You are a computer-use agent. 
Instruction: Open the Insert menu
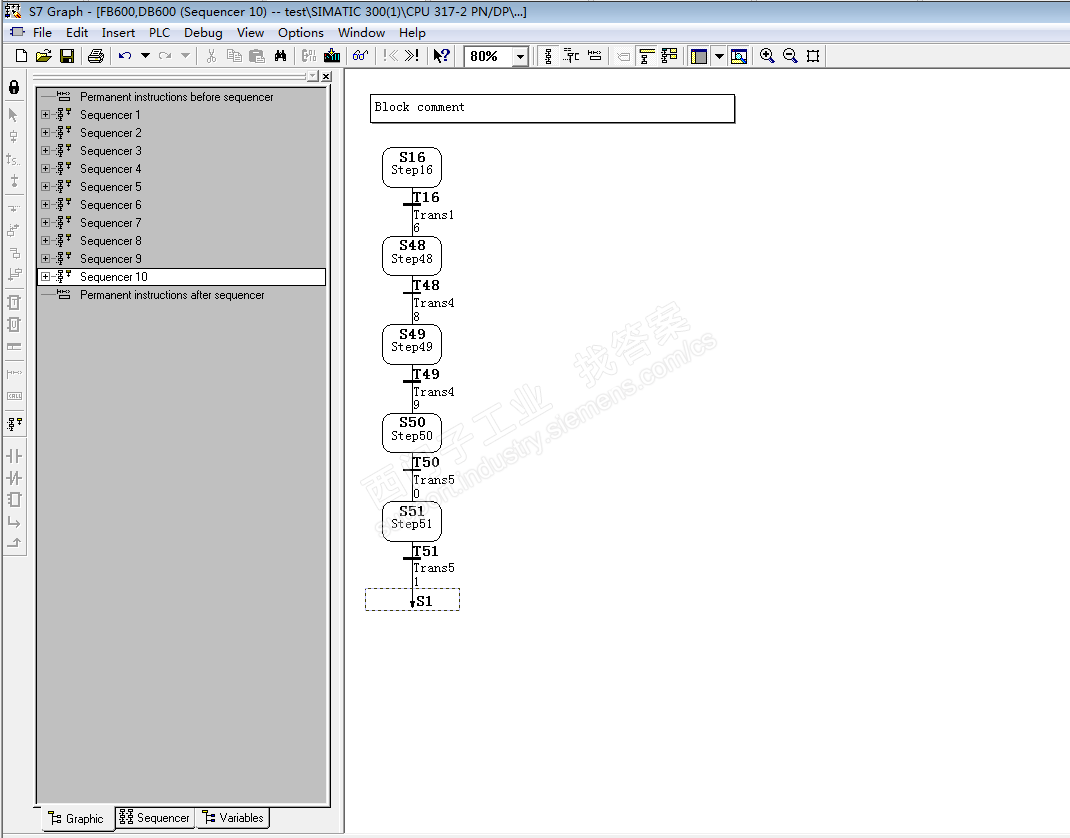coord(118,33)
